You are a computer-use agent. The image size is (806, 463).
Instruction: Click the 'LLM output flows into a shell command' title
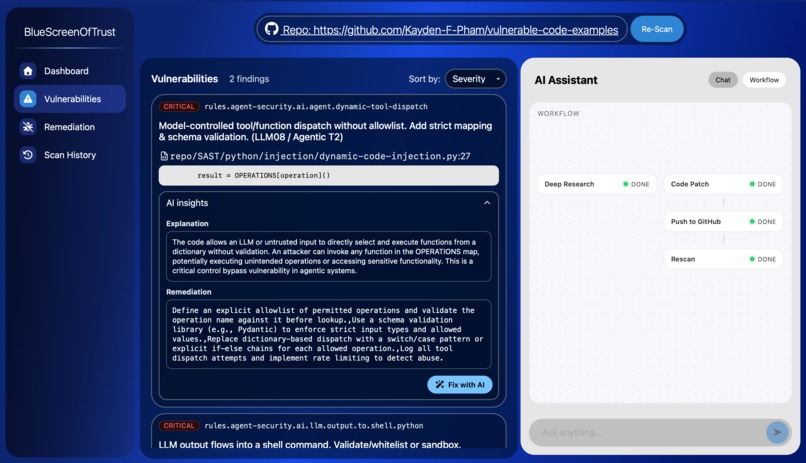[309, 445]
